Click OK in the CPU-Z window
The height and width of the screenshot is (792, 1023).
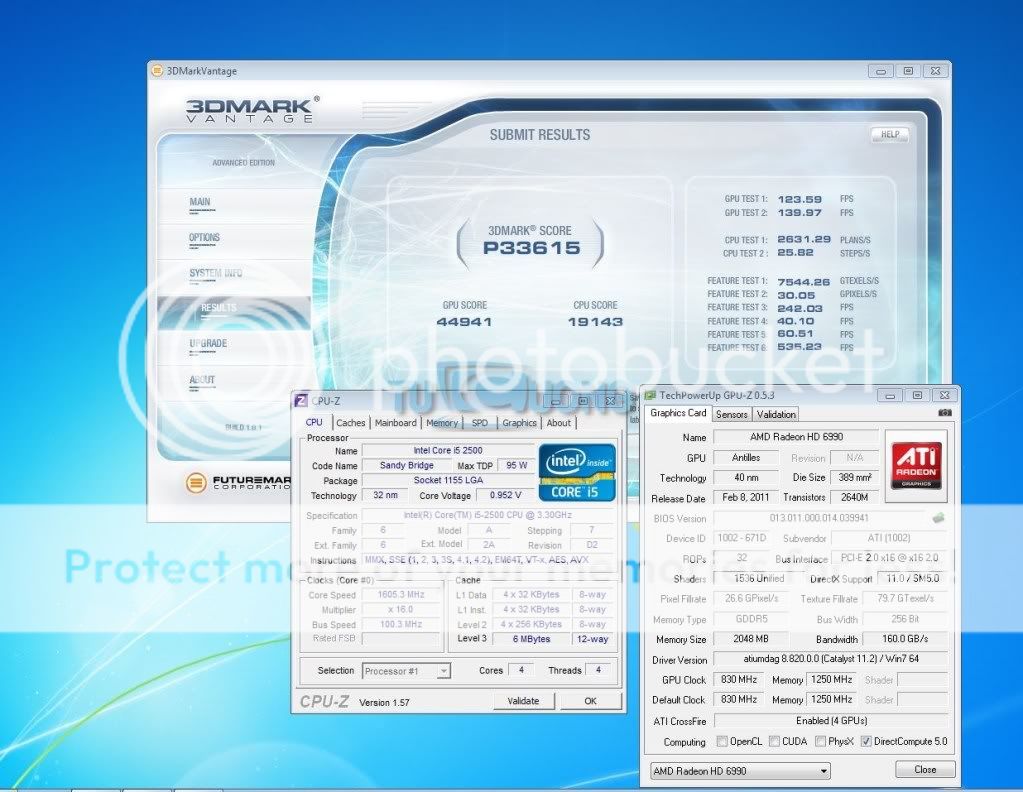coord(590,701)
